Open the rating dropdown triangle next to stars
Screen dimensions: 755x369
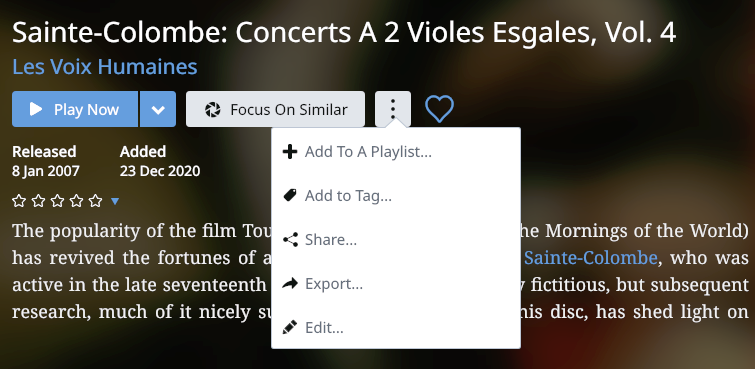(x=115, y=201)
